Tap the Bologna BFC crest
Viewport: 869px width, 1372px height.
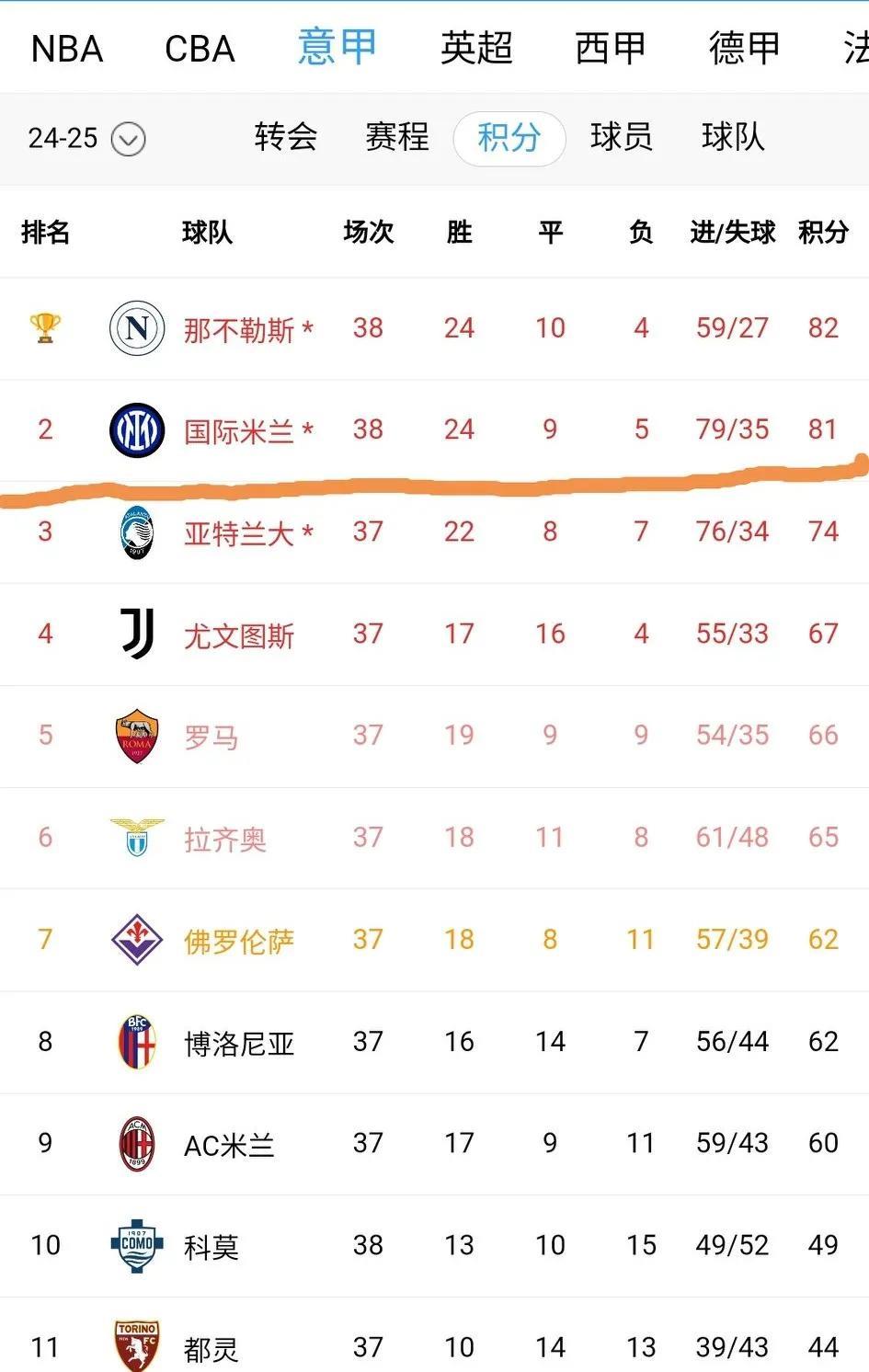[x=137, y=1041]
